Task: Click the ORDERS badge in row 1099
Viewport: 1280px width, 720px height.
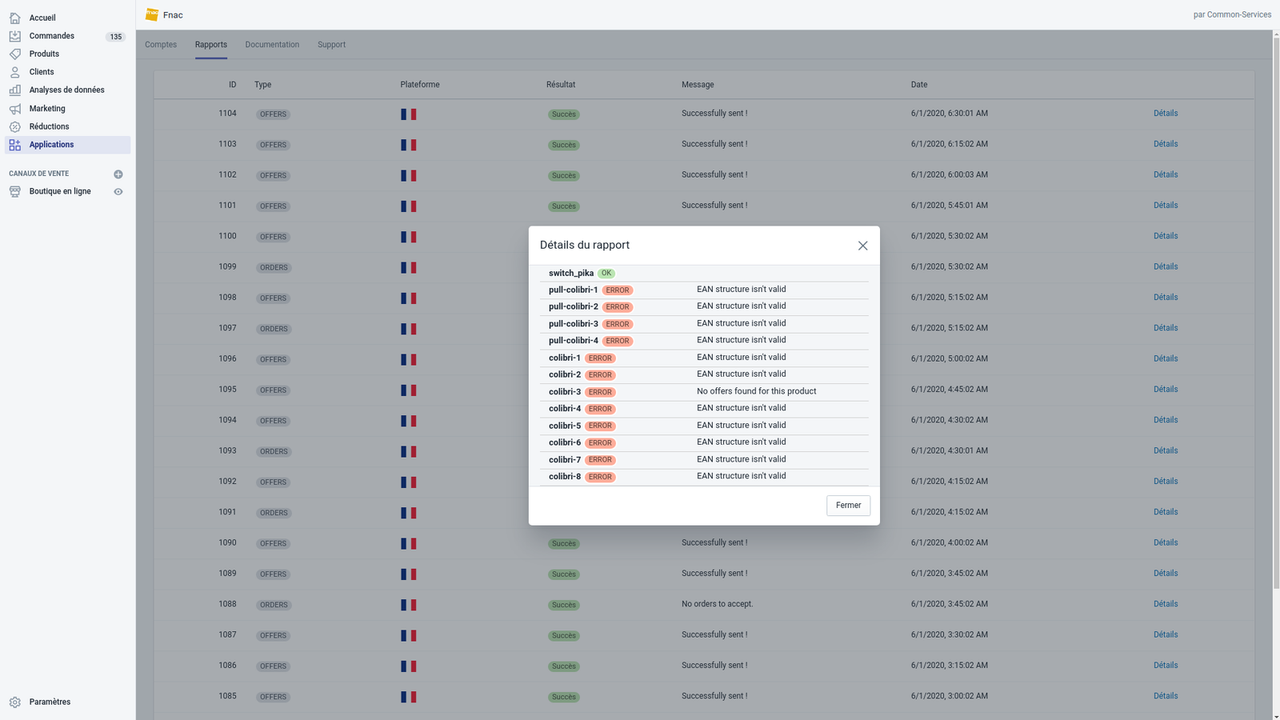Action: click(x=274, y=267)
